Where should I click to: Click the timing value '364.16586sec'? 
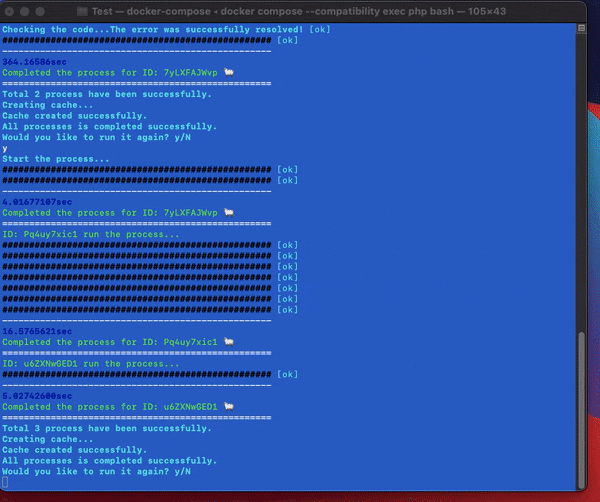[x=34, y=62]
